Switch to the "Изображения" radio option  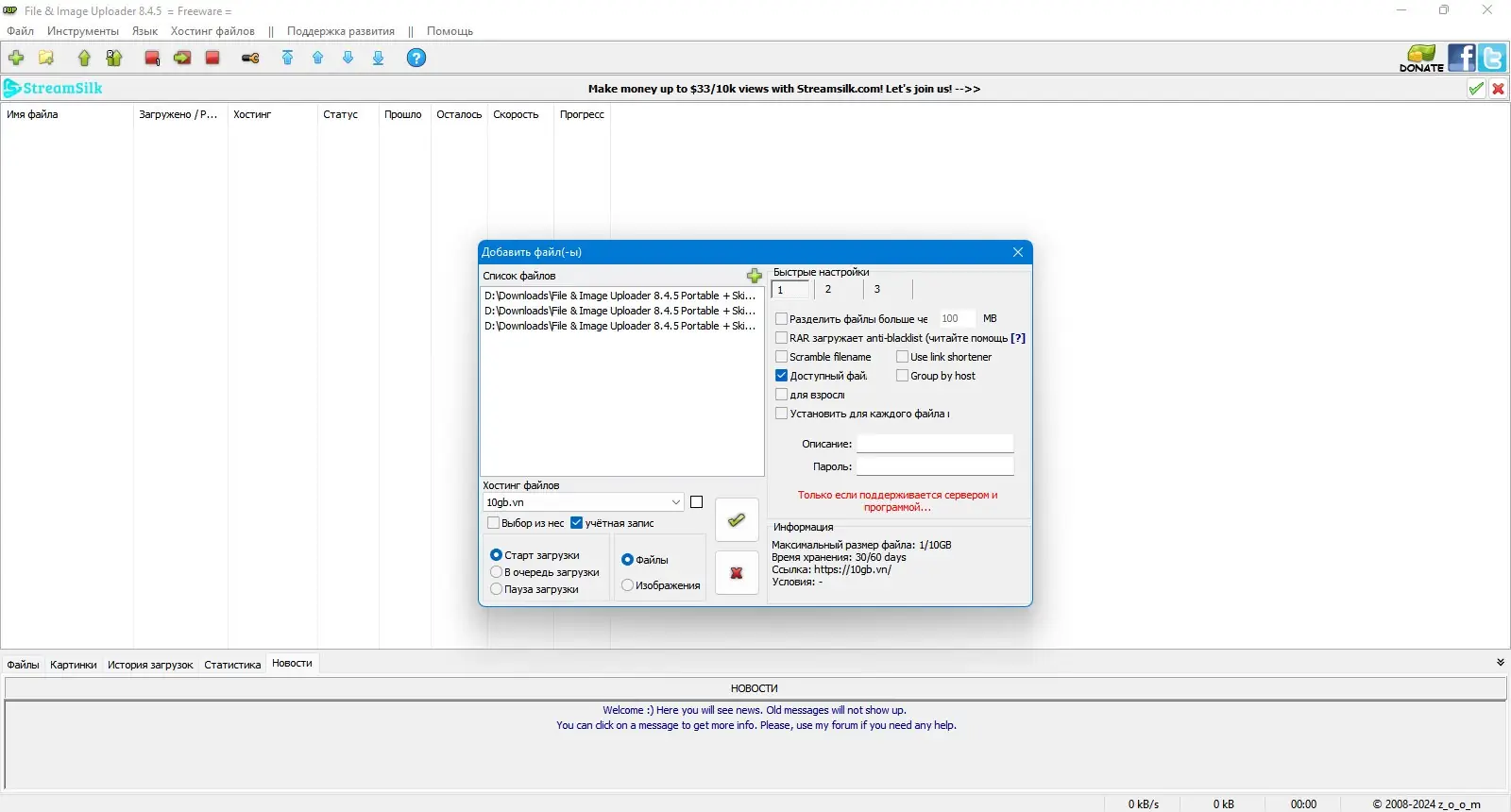tap(627, 585)
